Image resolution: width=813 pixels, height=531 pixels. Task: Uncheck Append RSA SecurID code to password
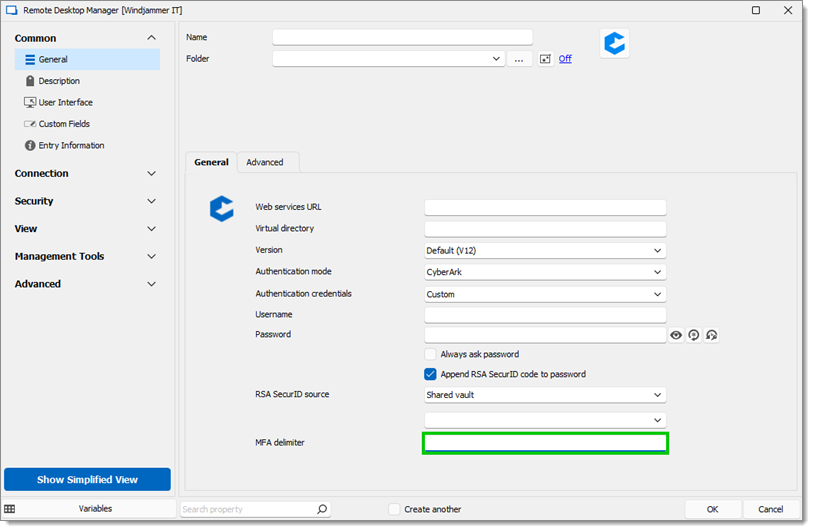(x=430, y=374)
